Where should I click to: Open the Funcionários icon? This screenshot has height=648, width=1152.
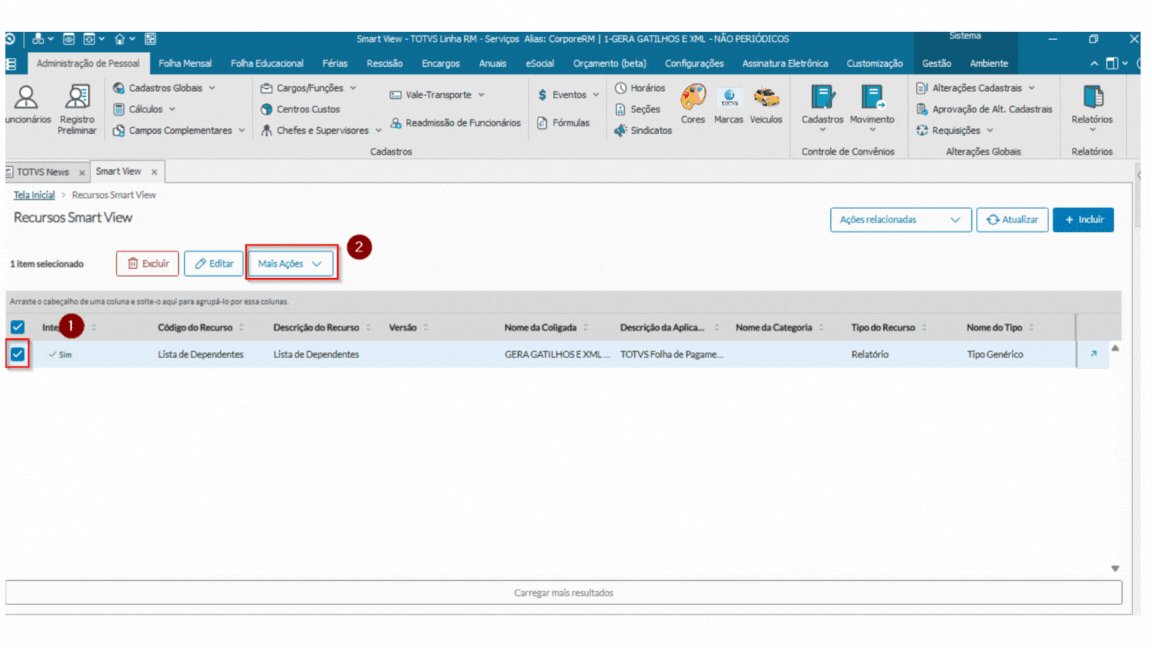[26, 104]
